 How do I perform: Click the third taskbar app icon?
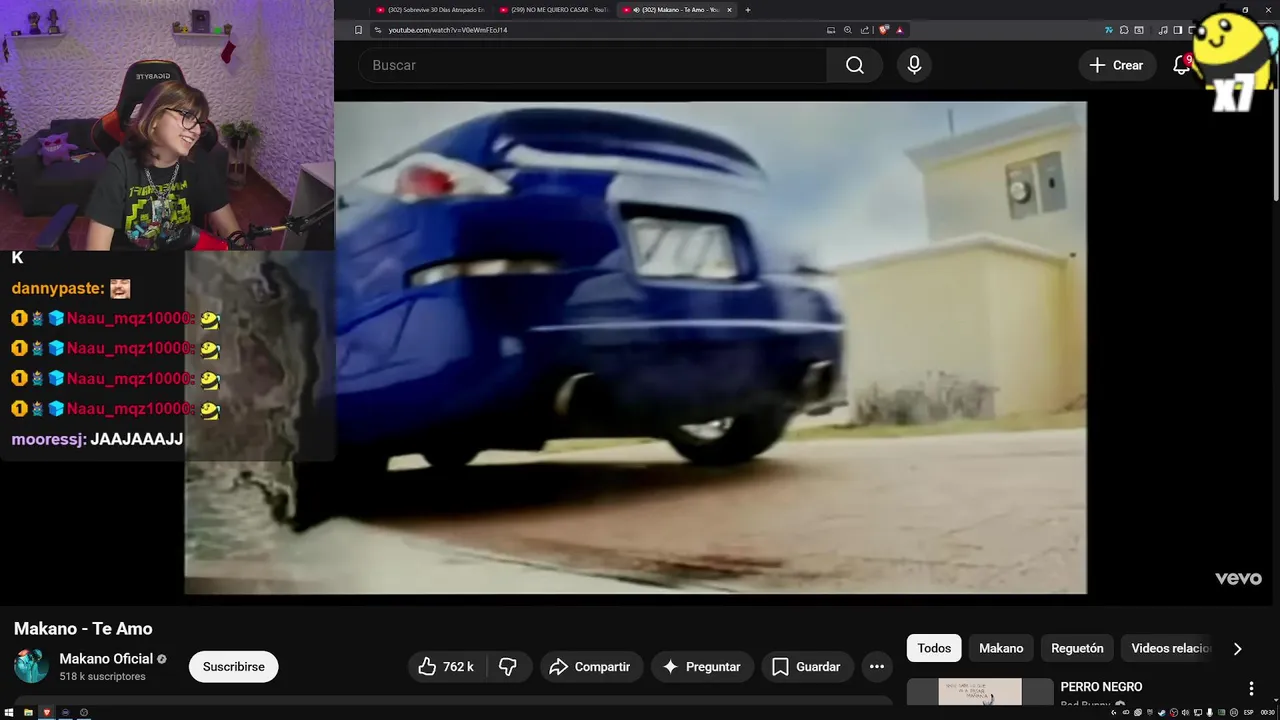pyautogui.click(x=65, y=712)
